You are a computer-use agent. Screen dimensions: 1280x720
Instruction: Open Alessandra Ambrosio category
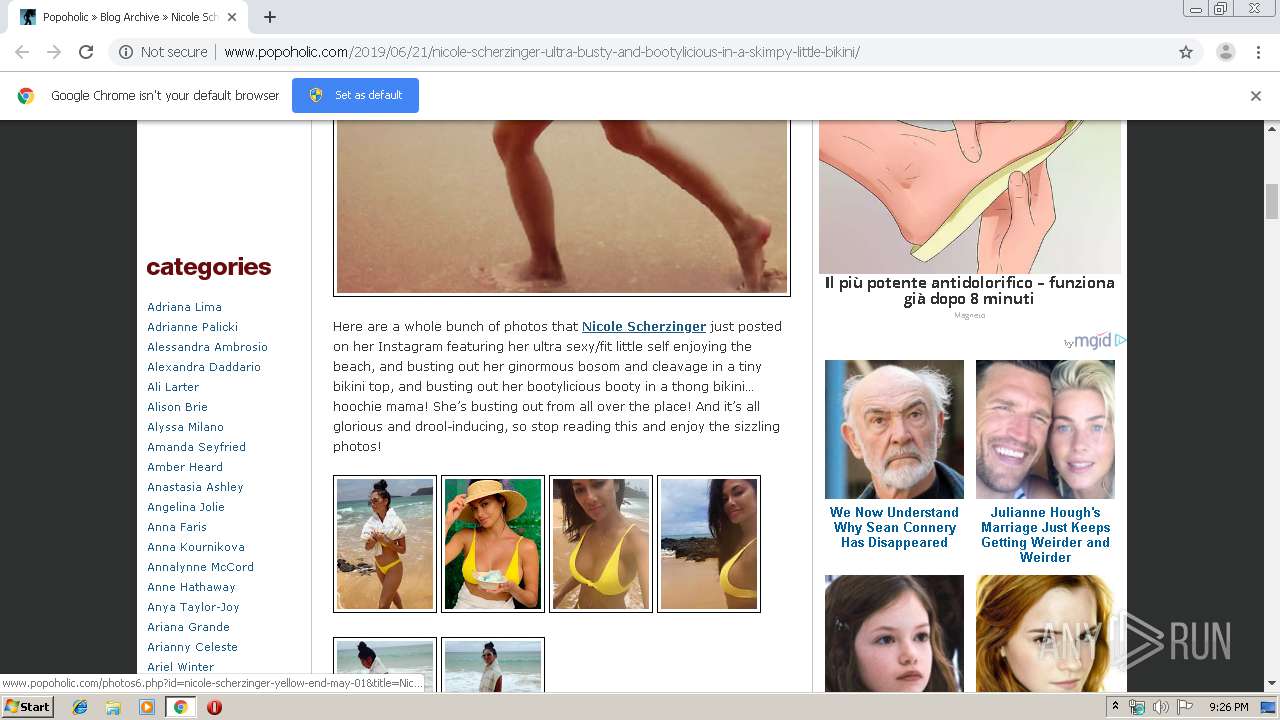[x=207, y=347]
